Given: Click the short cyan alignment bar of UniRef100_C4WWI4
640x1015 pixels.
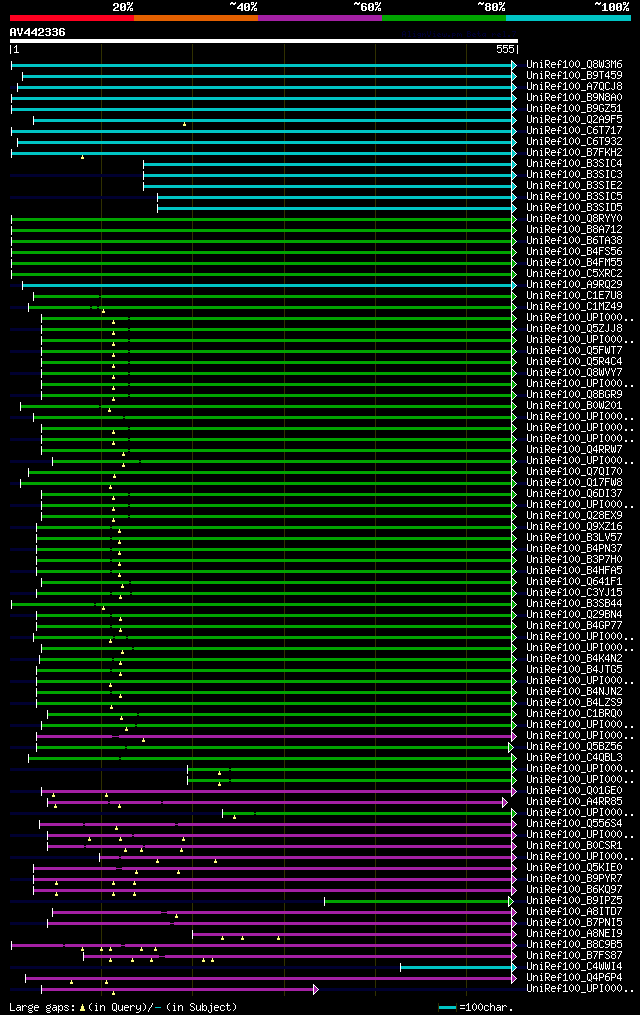Looking at the screenshot, I should (458, 967).
